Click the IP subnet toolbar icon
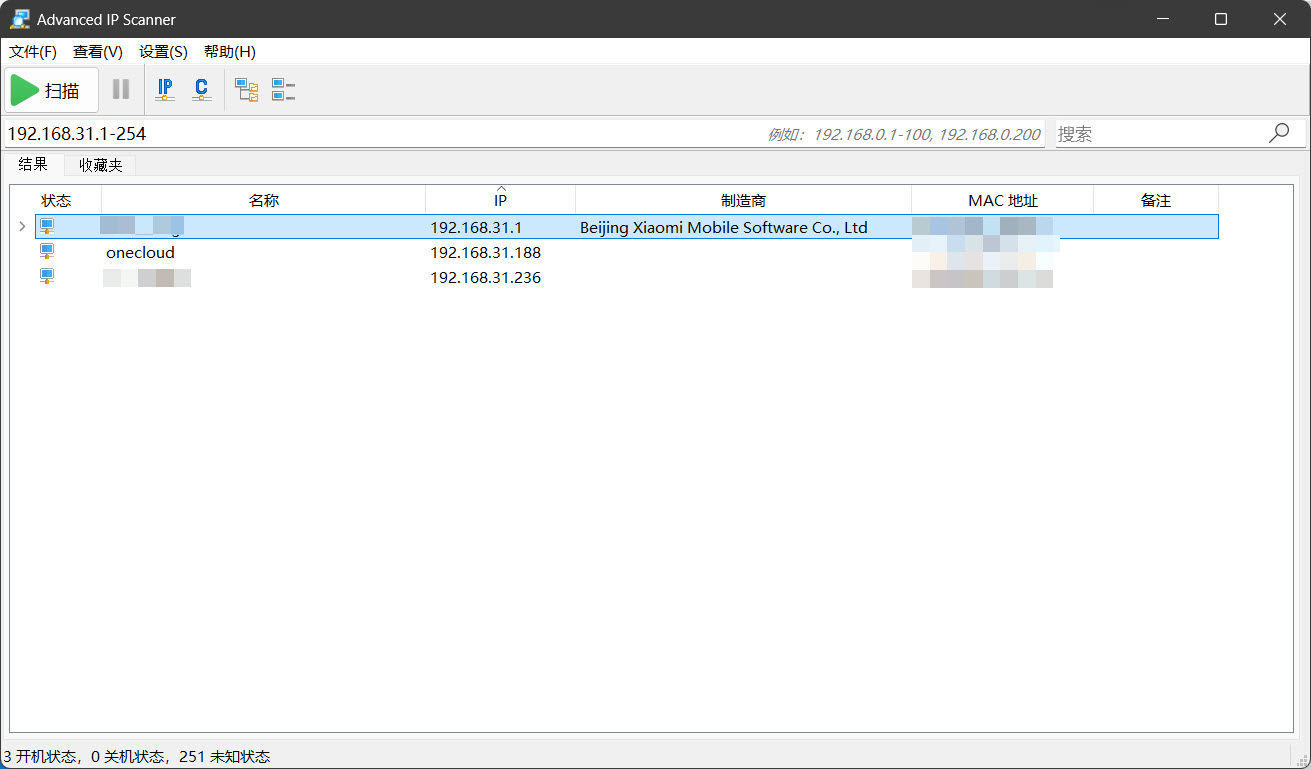 165,90
